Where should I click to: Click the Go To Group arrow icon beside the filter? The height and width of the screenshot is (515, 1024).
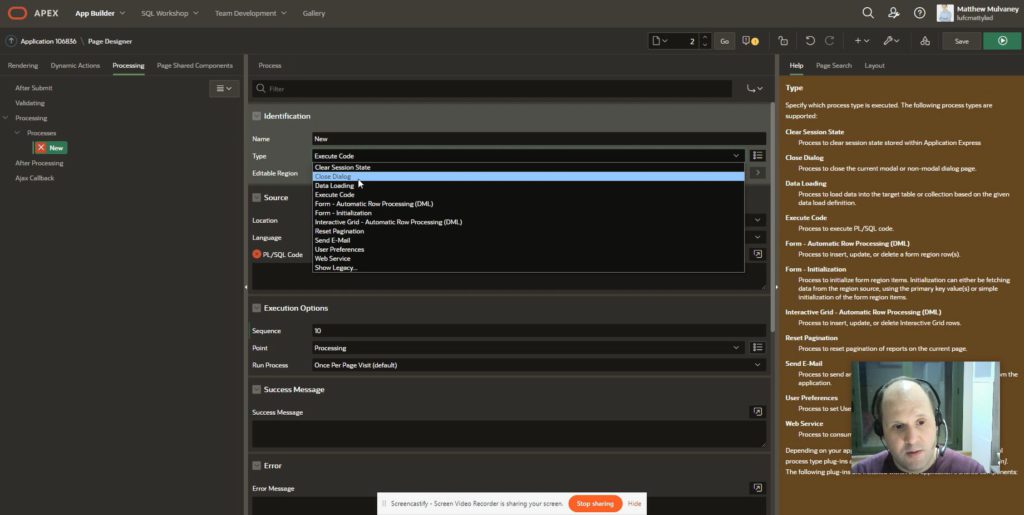pos(754,89)
